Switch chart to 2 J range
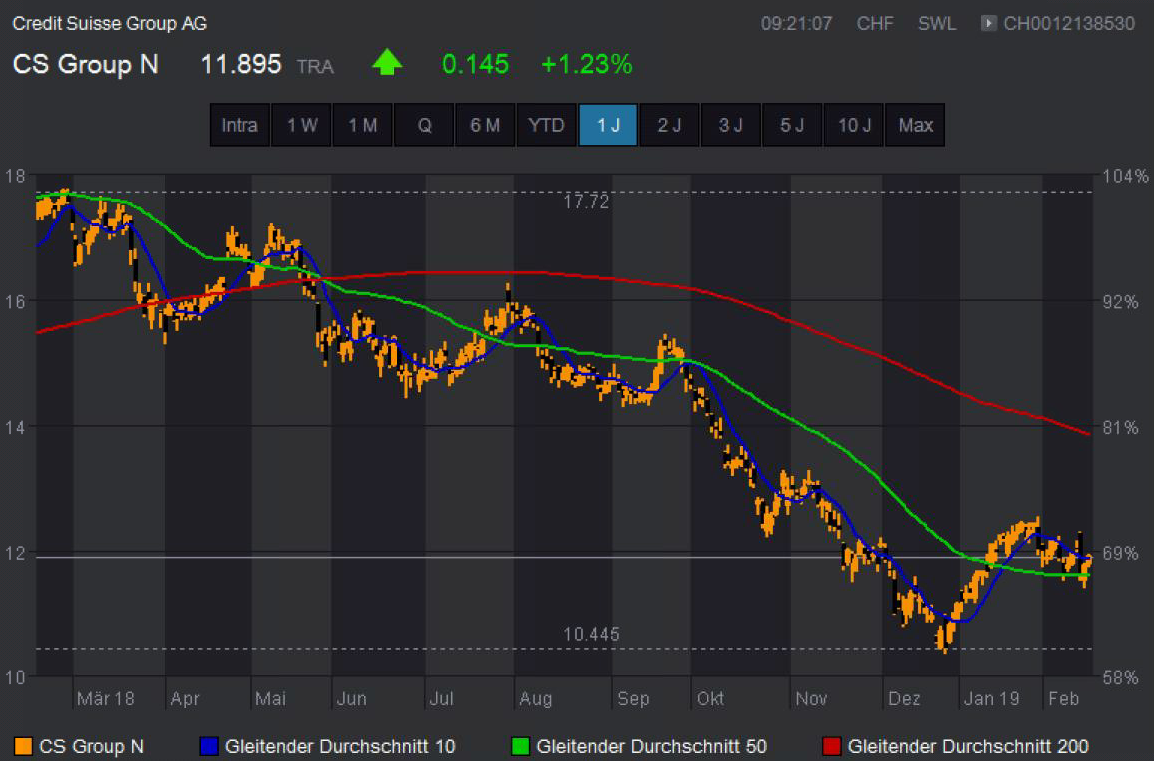Screen dimensions: 1154x761 [x=669, y=125]
